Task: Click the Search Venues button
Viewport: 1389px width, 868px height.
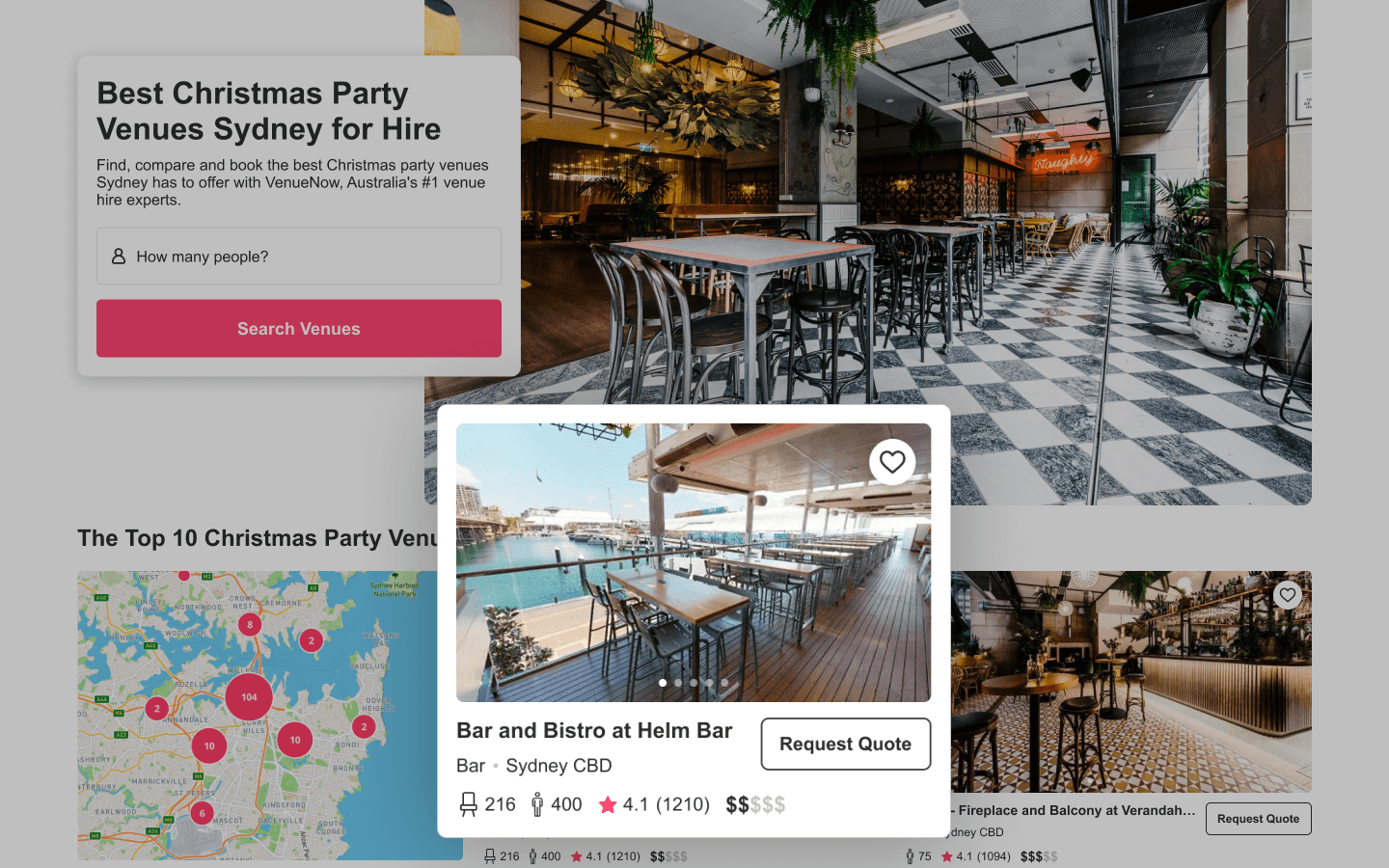Action: click(299, 329)
